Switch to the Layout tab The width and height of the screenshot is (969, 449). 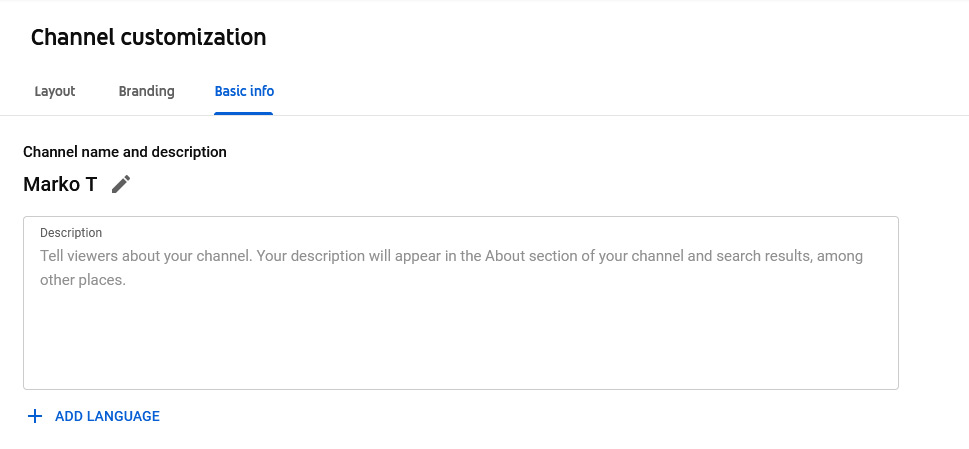click(x=55, y=91)
